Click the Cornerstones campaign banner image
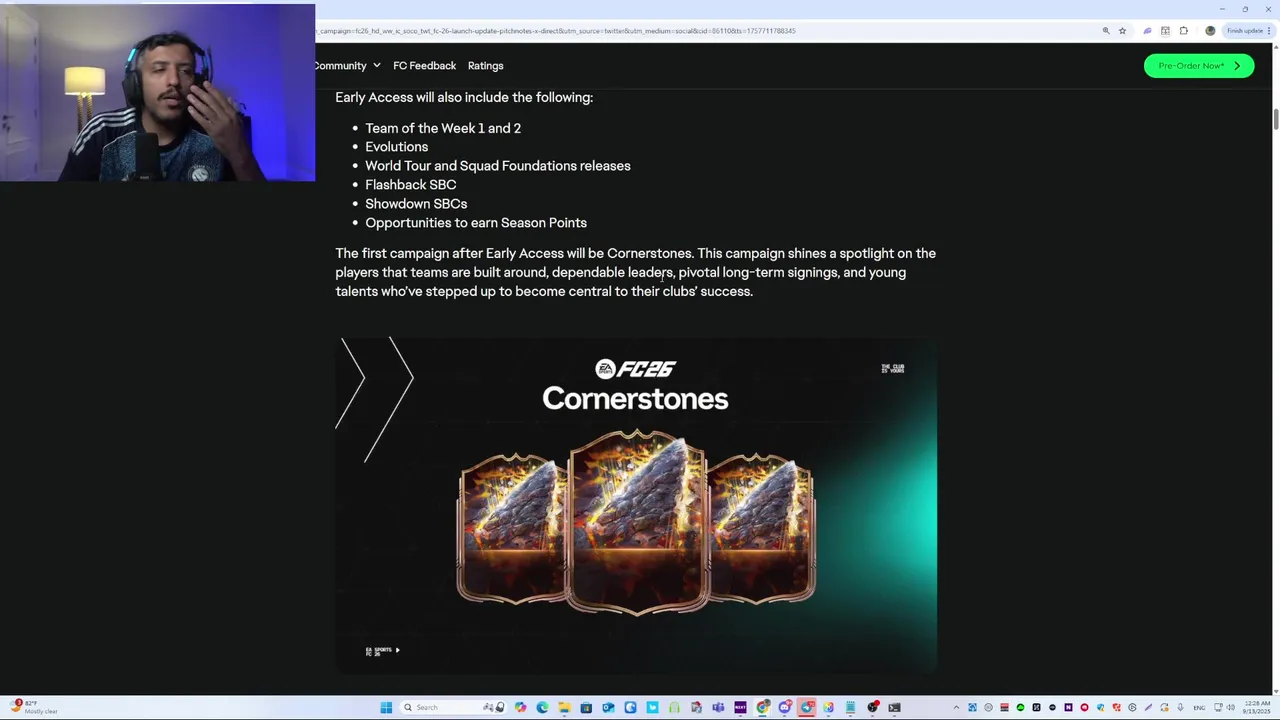 (636, 506)
